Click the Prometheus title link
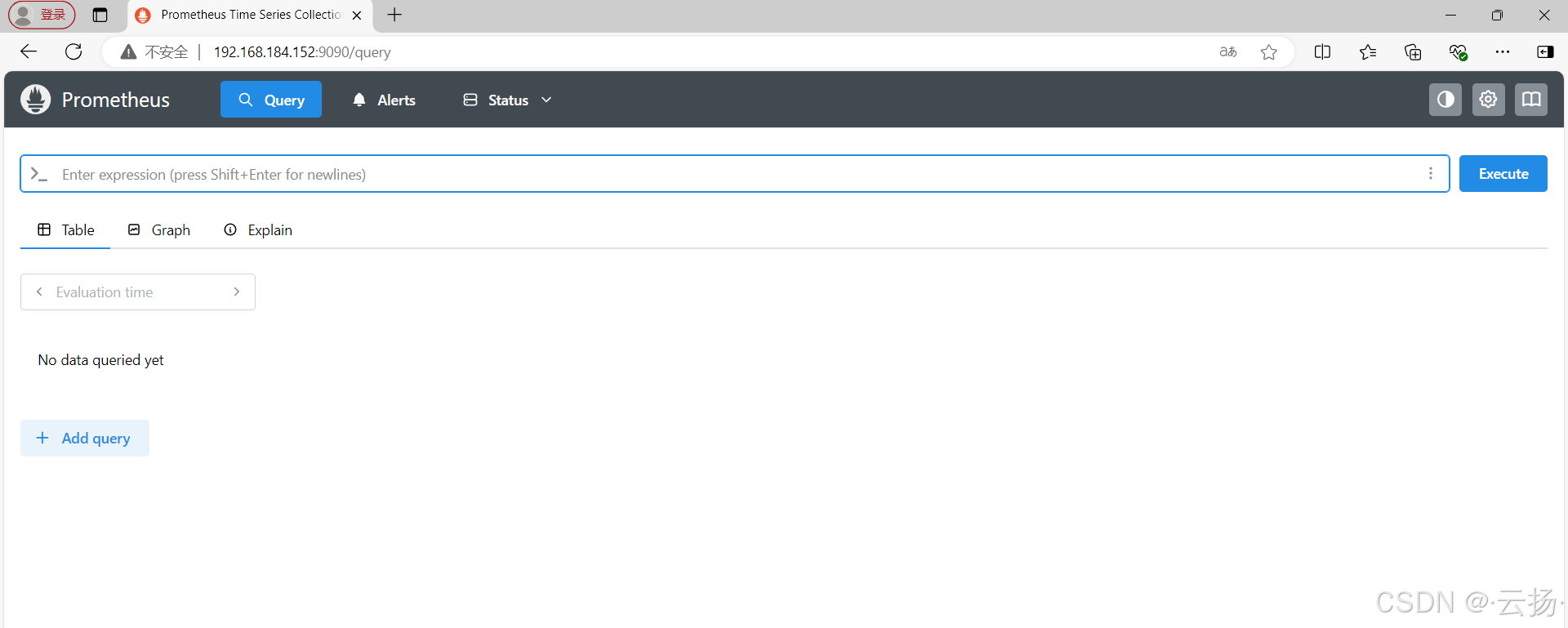This screenshot has height=628, width=1568. (116, 100)
